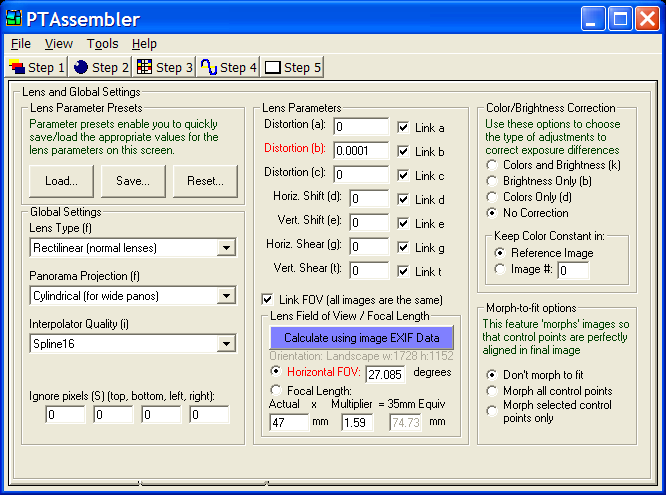Click the Vert. Shift (e) field
The height and width of the screenshot is (495, 666).
pos(369,223)
